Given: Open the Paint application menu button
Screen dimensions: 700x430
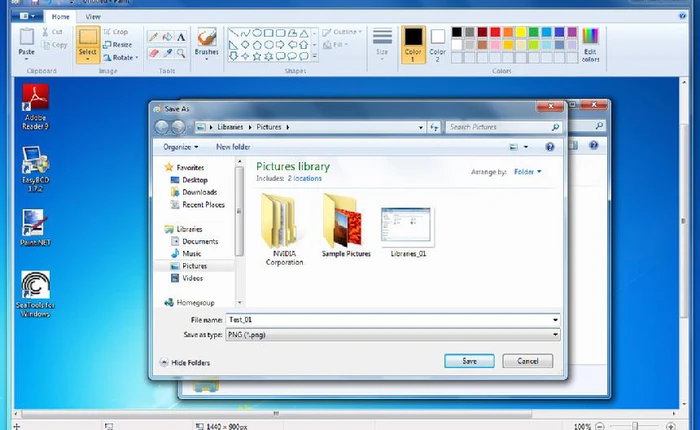Looking at the screenshot, I should click(x=28, y=16).
